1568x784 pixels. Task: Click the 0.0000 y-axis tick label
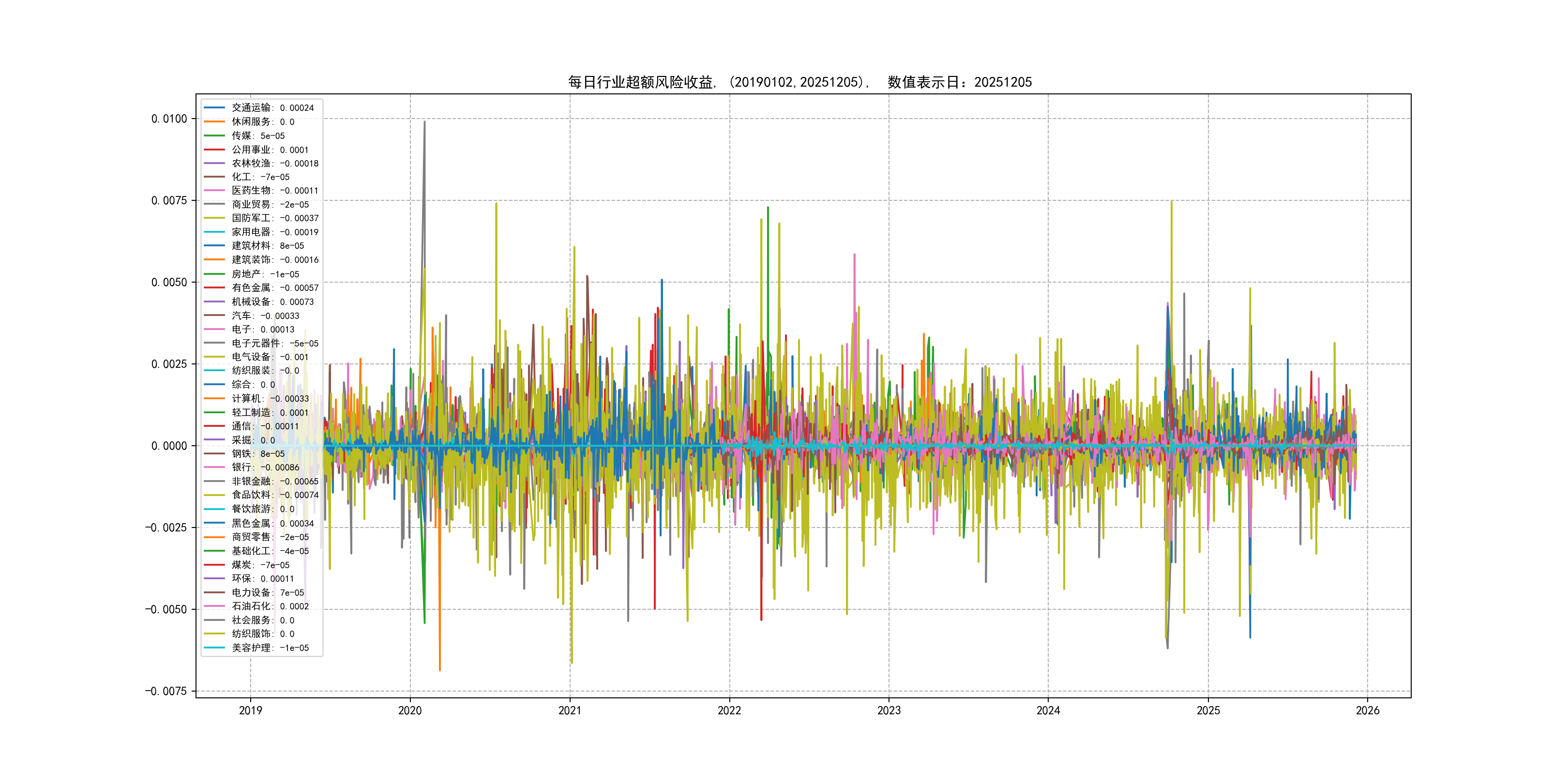(169, 446)
